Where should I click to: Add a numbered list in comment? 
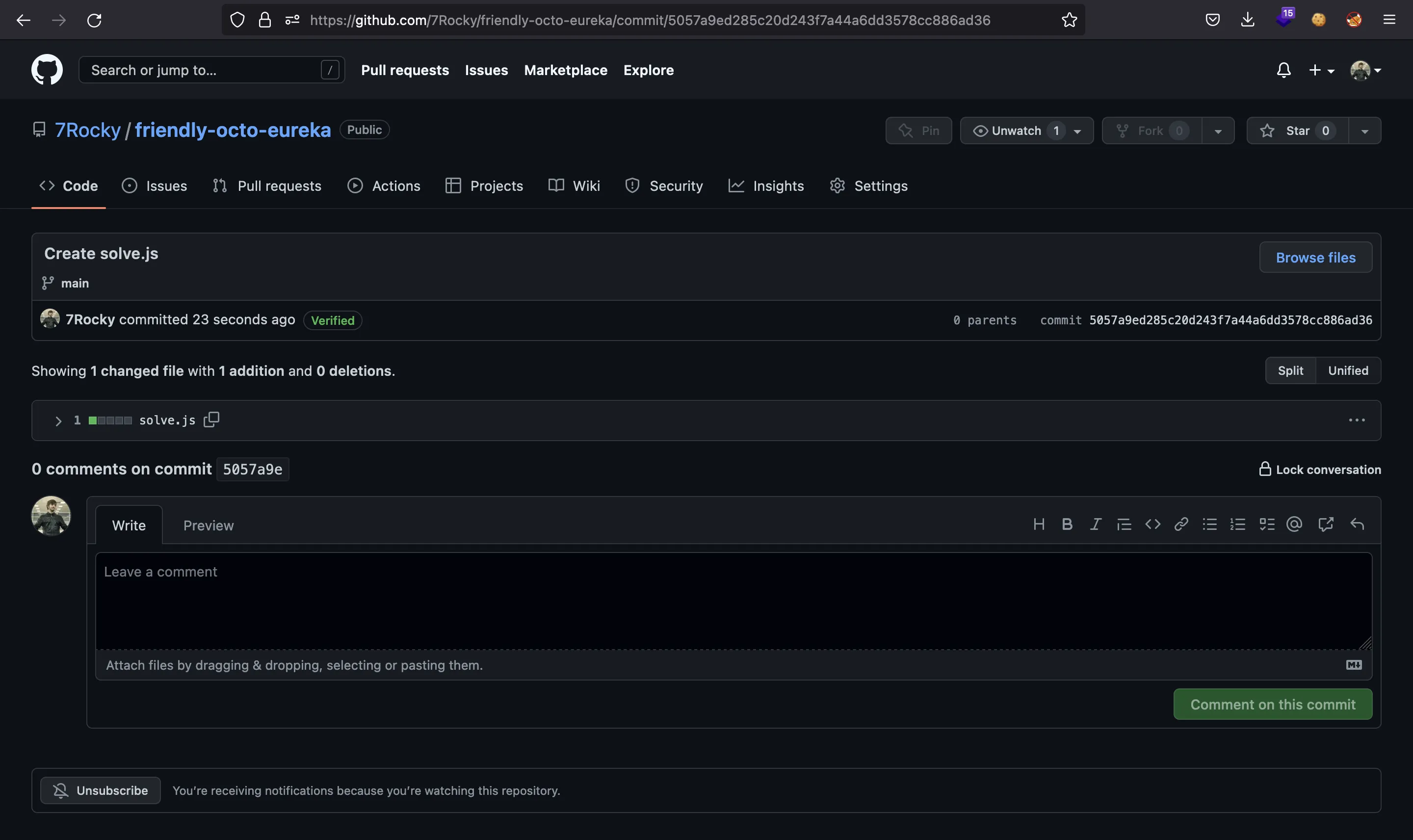coord(1237,524)
